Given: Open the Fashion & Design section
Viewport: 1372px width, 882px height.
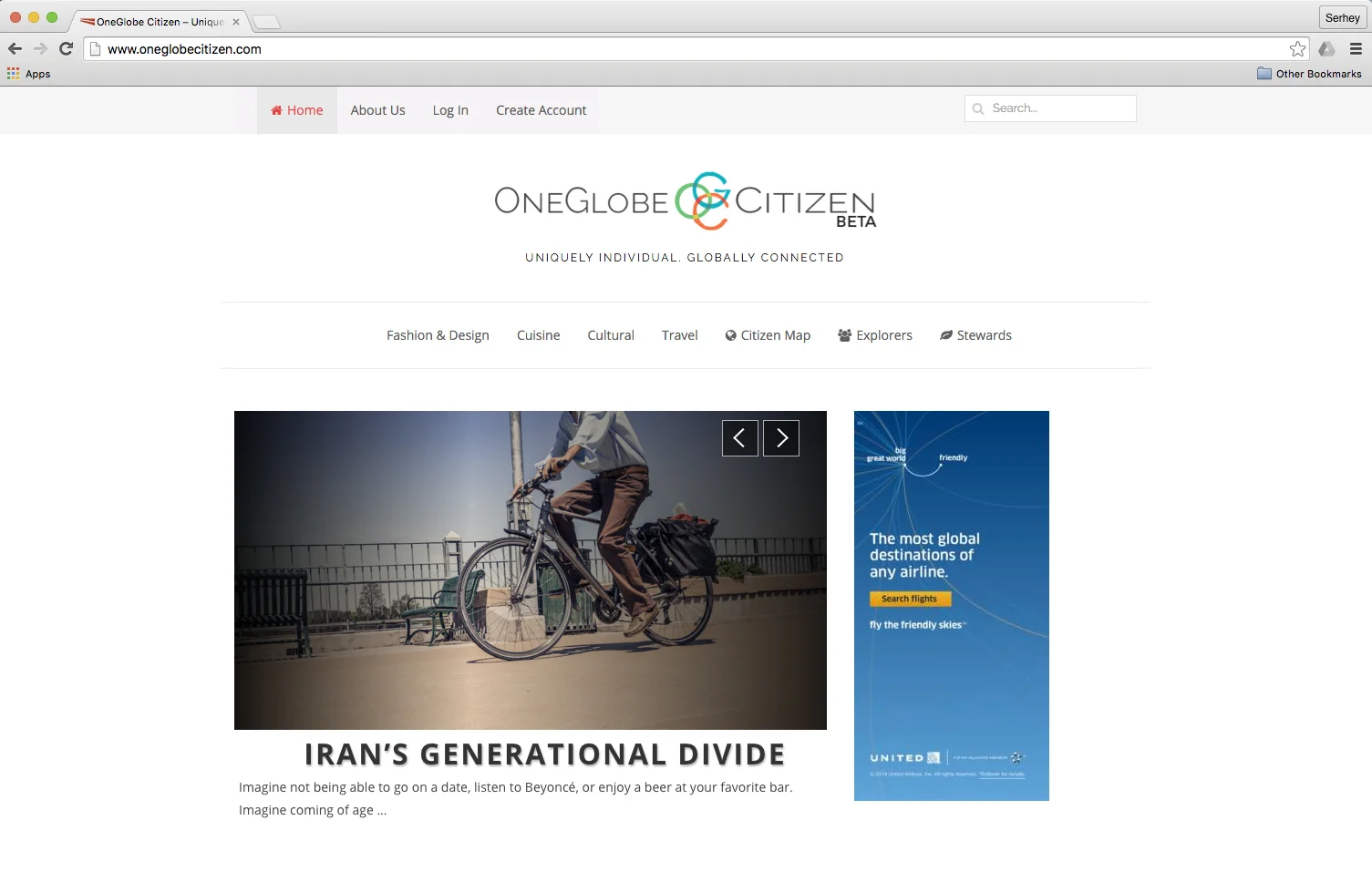Looking at the screenshot, I should coord(438,335).
